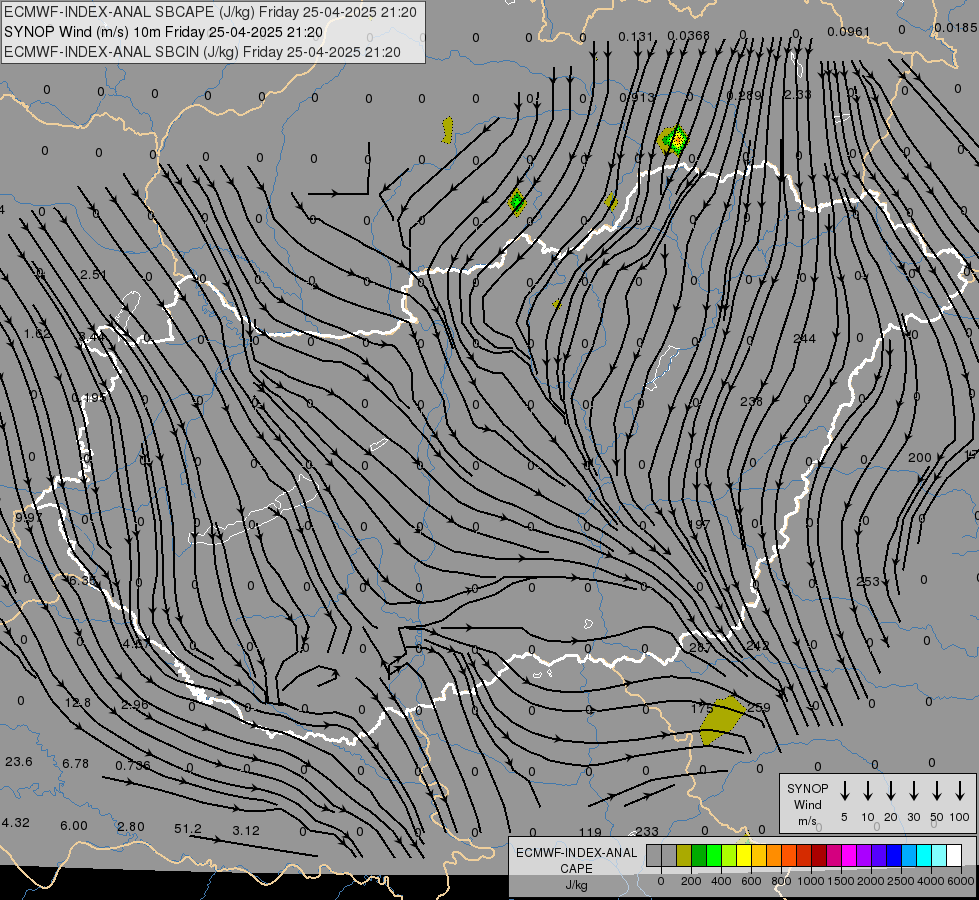Click the 1500 tick label on CAPE scale
The height and width of the screenshot is (900, 979).
tap(840, 881)
